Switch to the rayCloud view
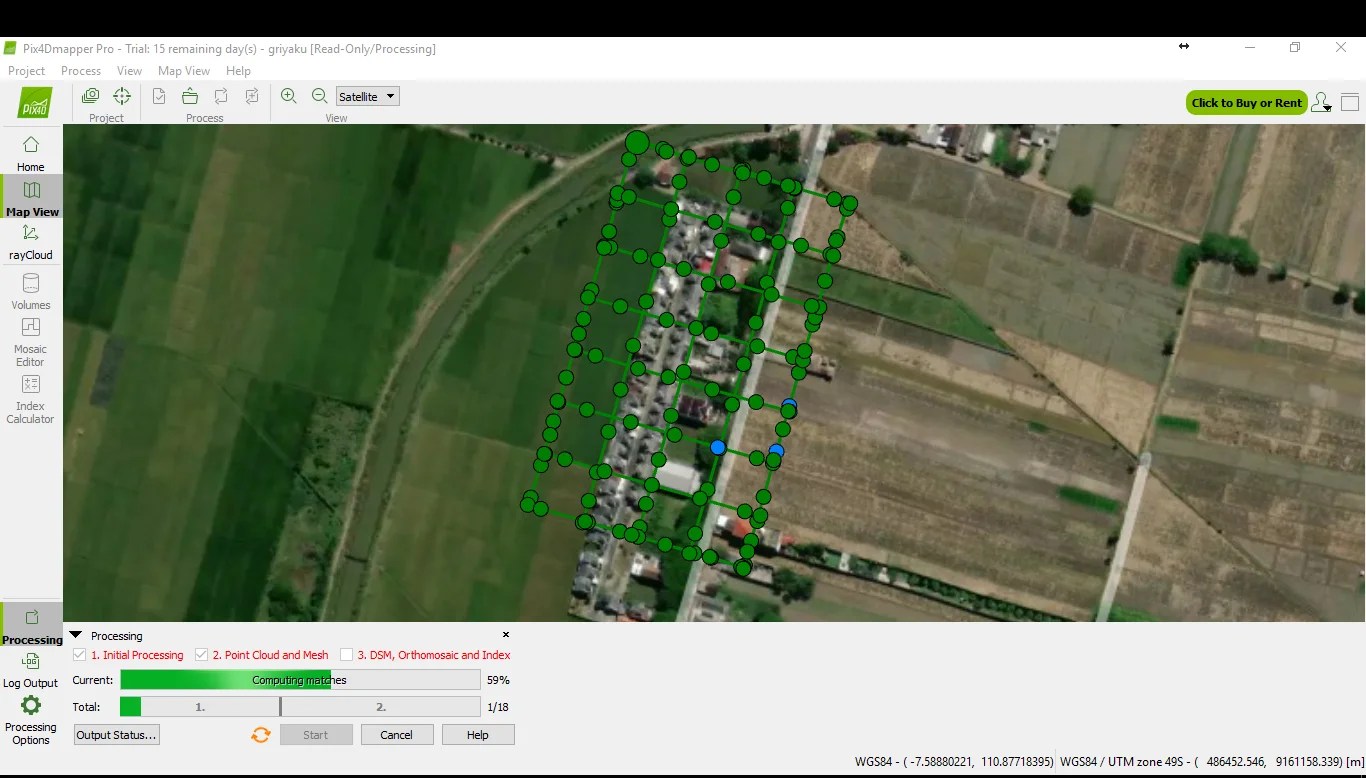 (x=31, y=242)
